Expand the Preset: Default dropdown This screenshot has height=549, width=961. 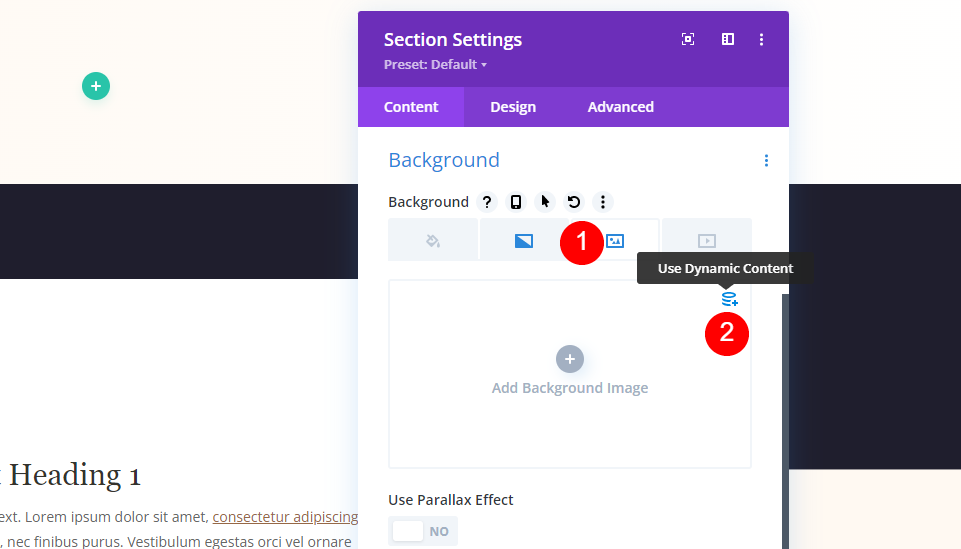(x=435, y=64)
